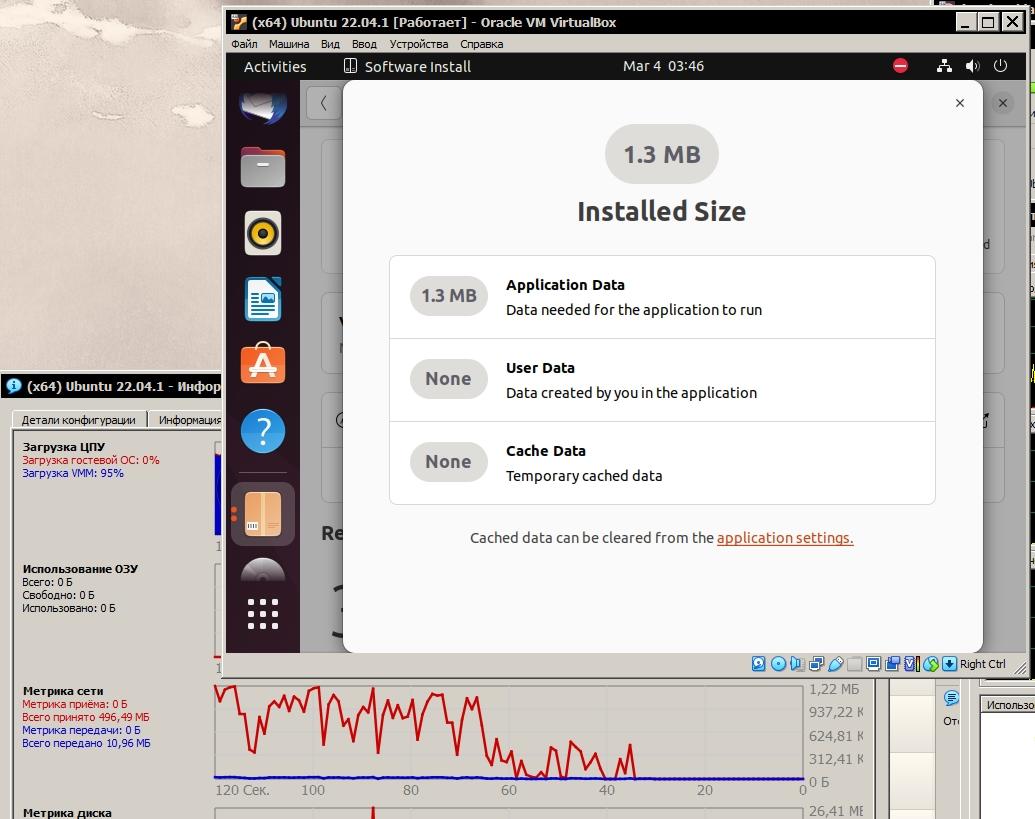
Task: Open the Устройства menu
Action: tap(418, 44)
